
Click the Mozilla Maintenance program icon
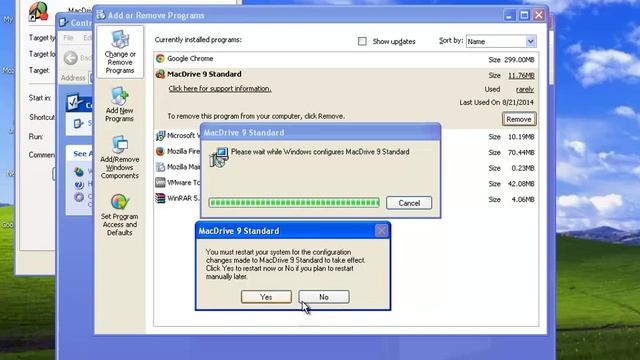pyautogui.click(x=160, y=167)
